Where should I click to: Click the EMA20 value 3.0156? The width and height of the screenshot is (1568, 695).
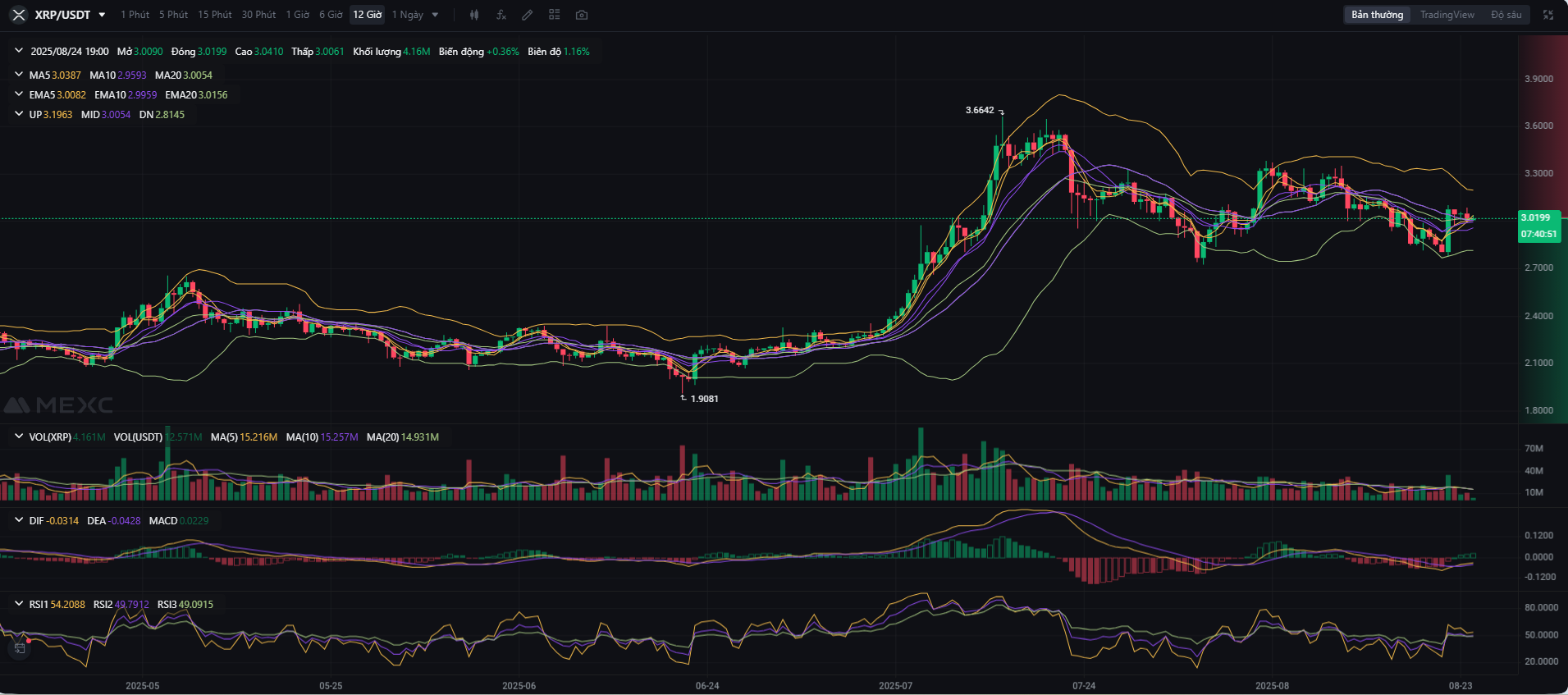213,94
